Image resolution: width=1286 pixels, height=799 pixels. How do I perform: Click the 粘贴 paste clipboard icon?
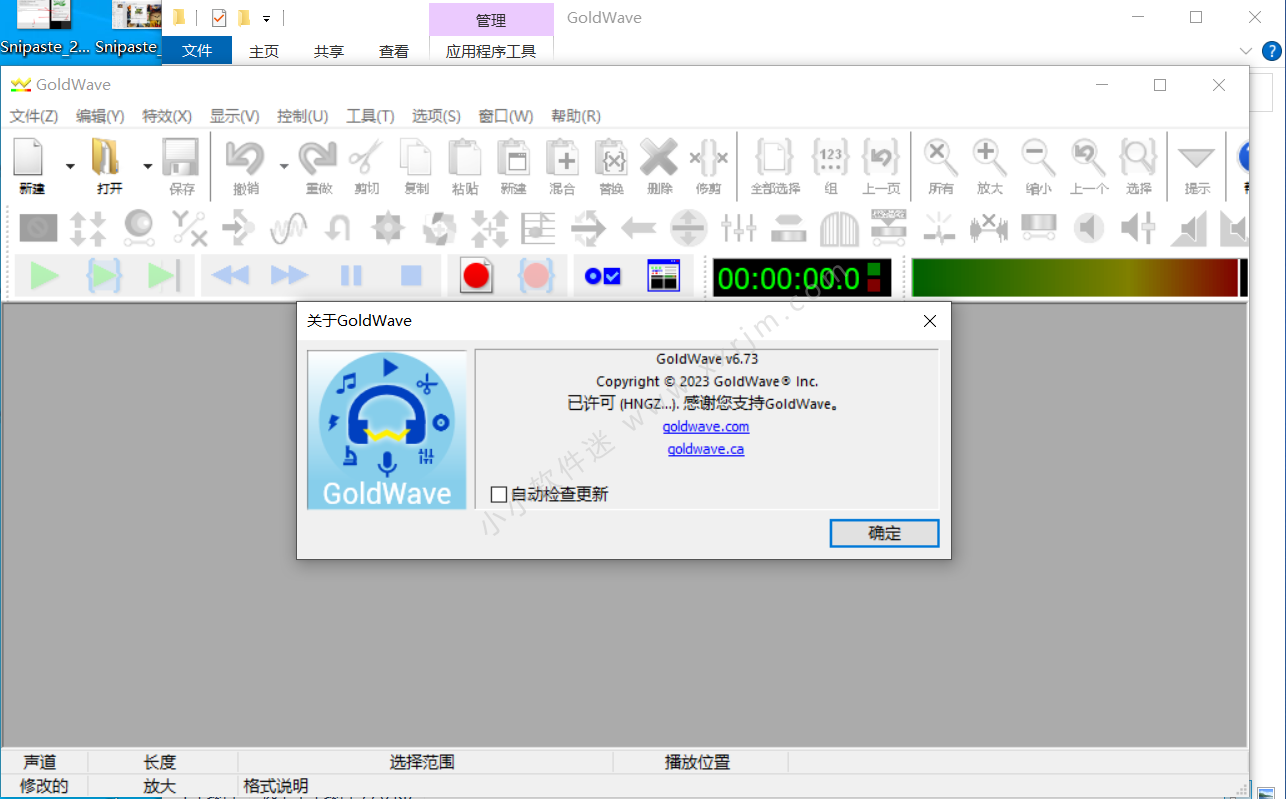[465, 158]
